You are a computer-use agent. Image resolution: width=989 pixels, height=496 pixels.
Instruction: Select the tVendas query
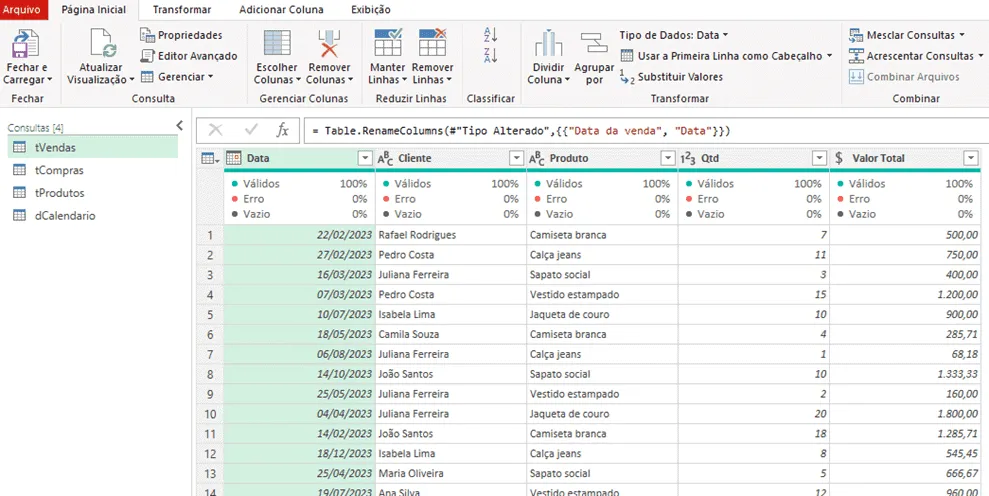click(x=93, y=147)
